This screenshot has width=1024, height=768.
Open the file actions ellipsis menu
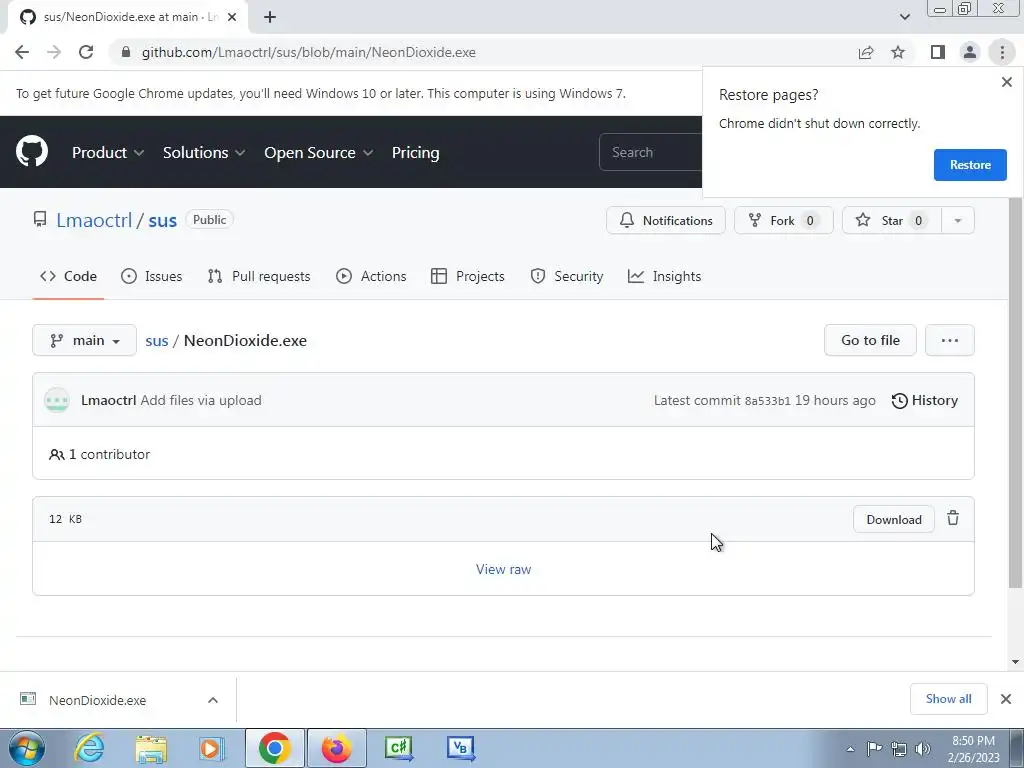pyautogui.click(x=950, y=340)
